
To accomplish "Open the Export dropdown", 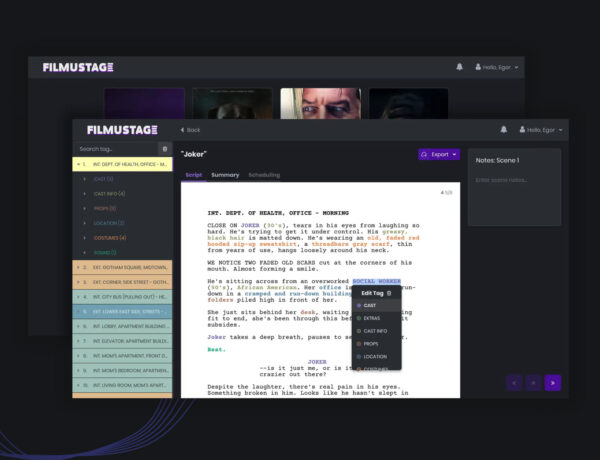I will (x=439, y=155).
